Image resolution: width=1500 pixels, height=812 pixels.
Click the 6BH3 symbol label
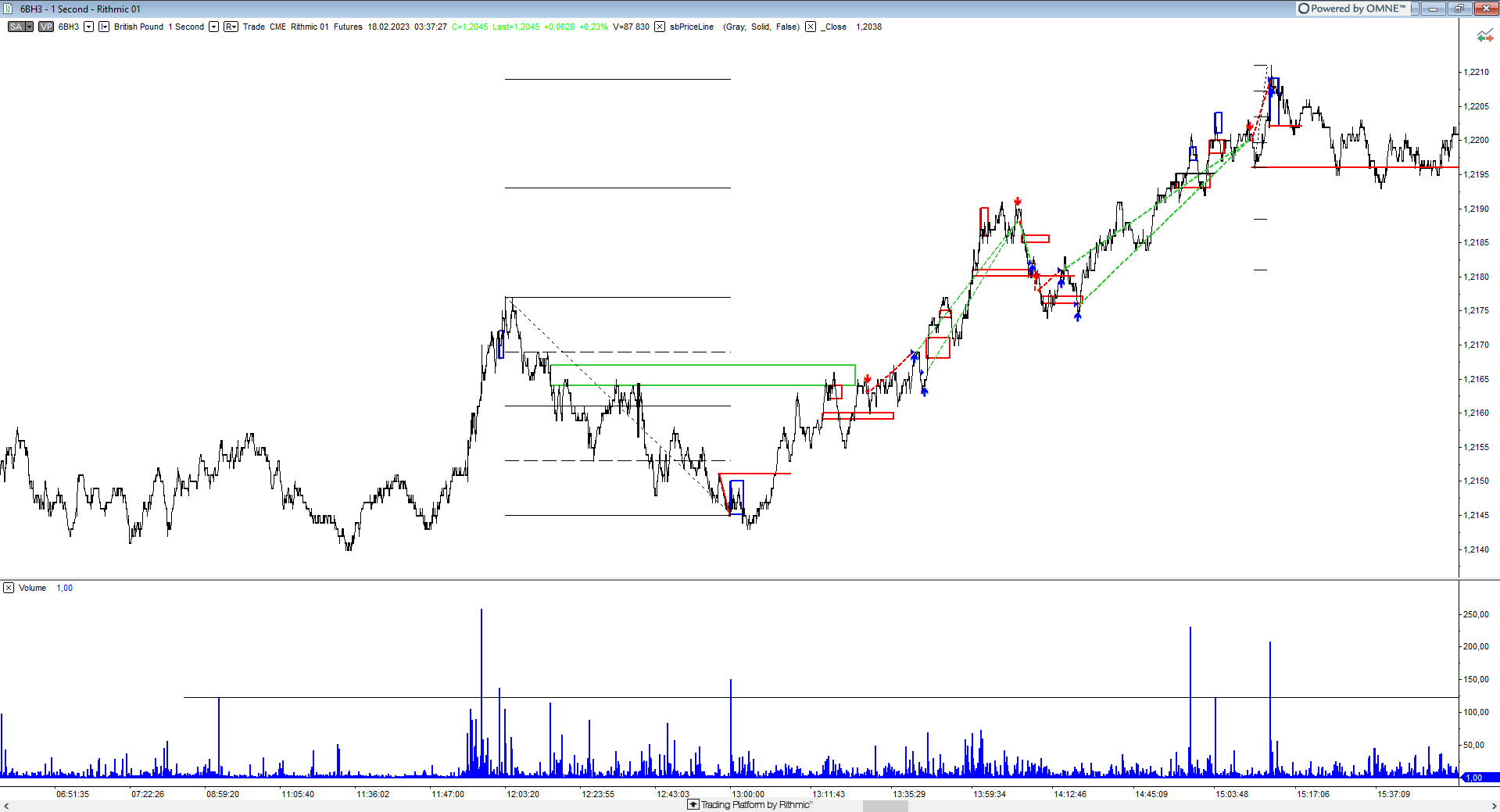(x=69, y=27)
